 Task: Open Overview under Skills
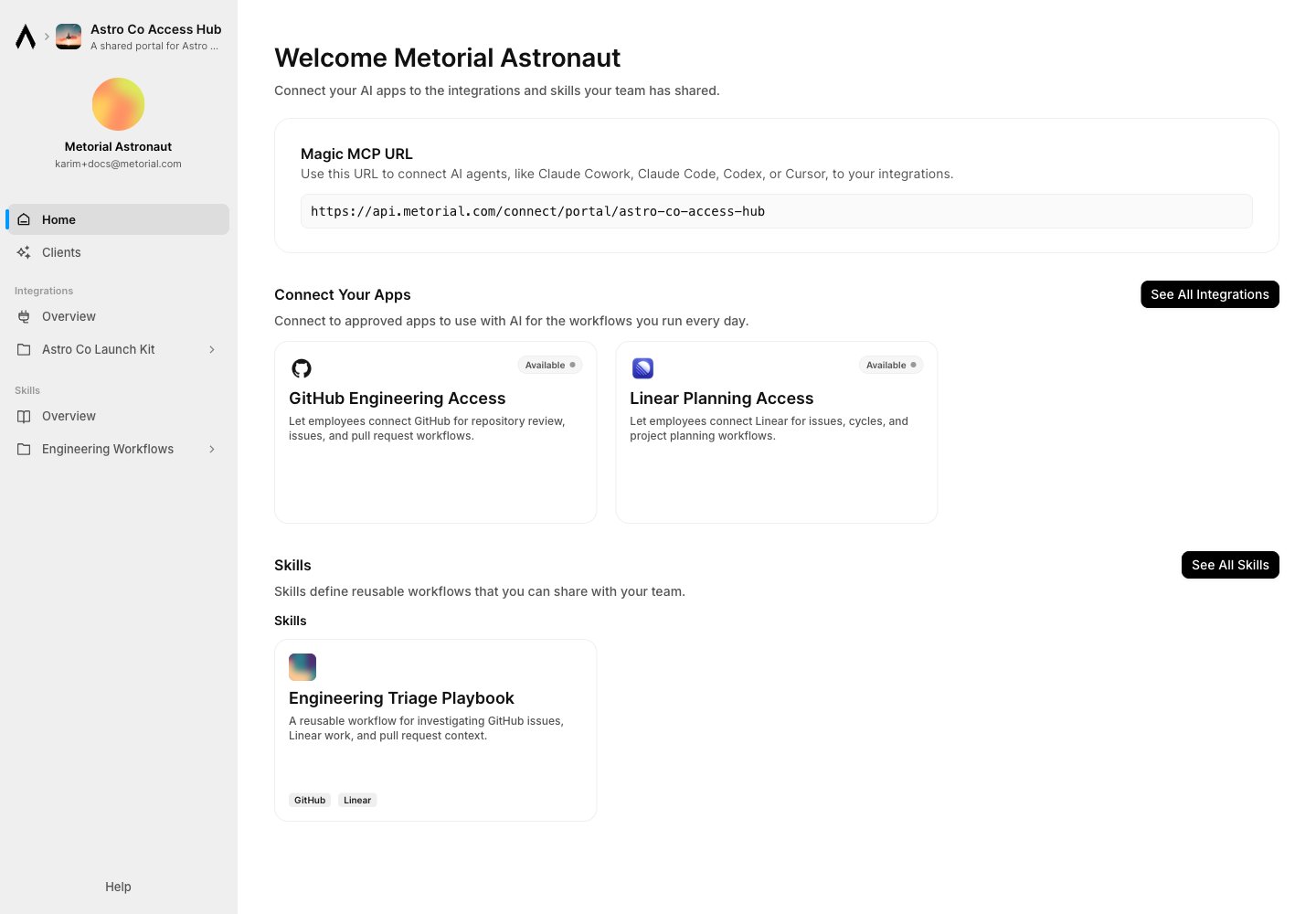pyautogui.click(x=118, y=416)
